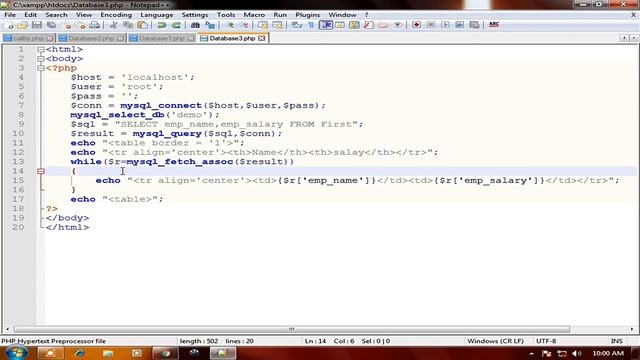This screenshot has width=640, height=360.
Task: Click the volume speaker tray icon
Action: pyautogui.click(x=576, y=353)
